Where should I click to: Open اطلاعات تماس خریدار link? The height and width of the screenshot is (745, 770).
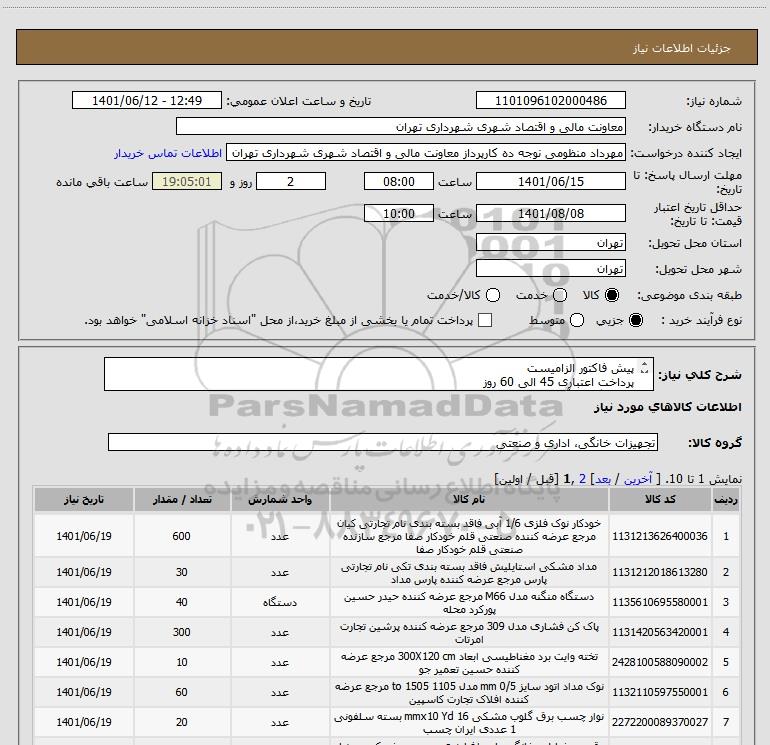pyautogui.click(x=168, y=153)
